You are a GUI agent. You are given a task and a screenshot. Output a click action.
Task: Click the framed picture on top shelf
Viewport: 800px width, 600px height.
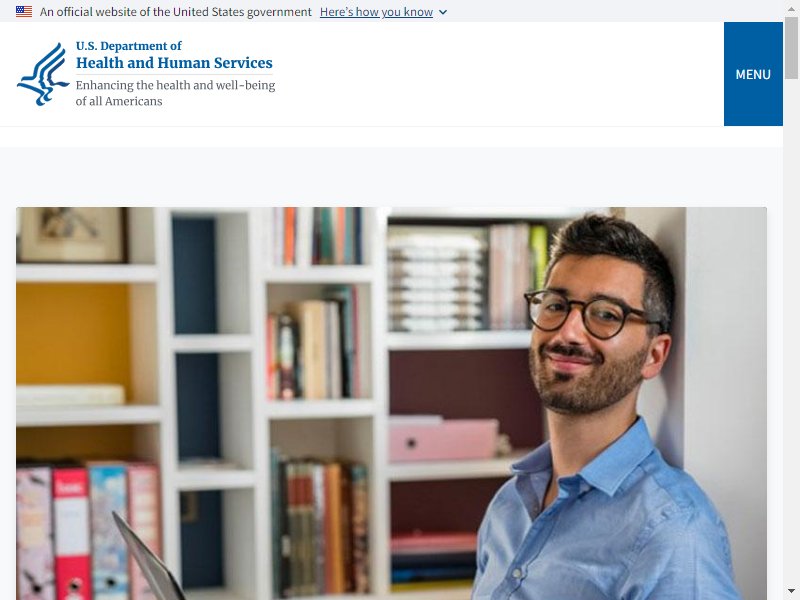[71, 234]
